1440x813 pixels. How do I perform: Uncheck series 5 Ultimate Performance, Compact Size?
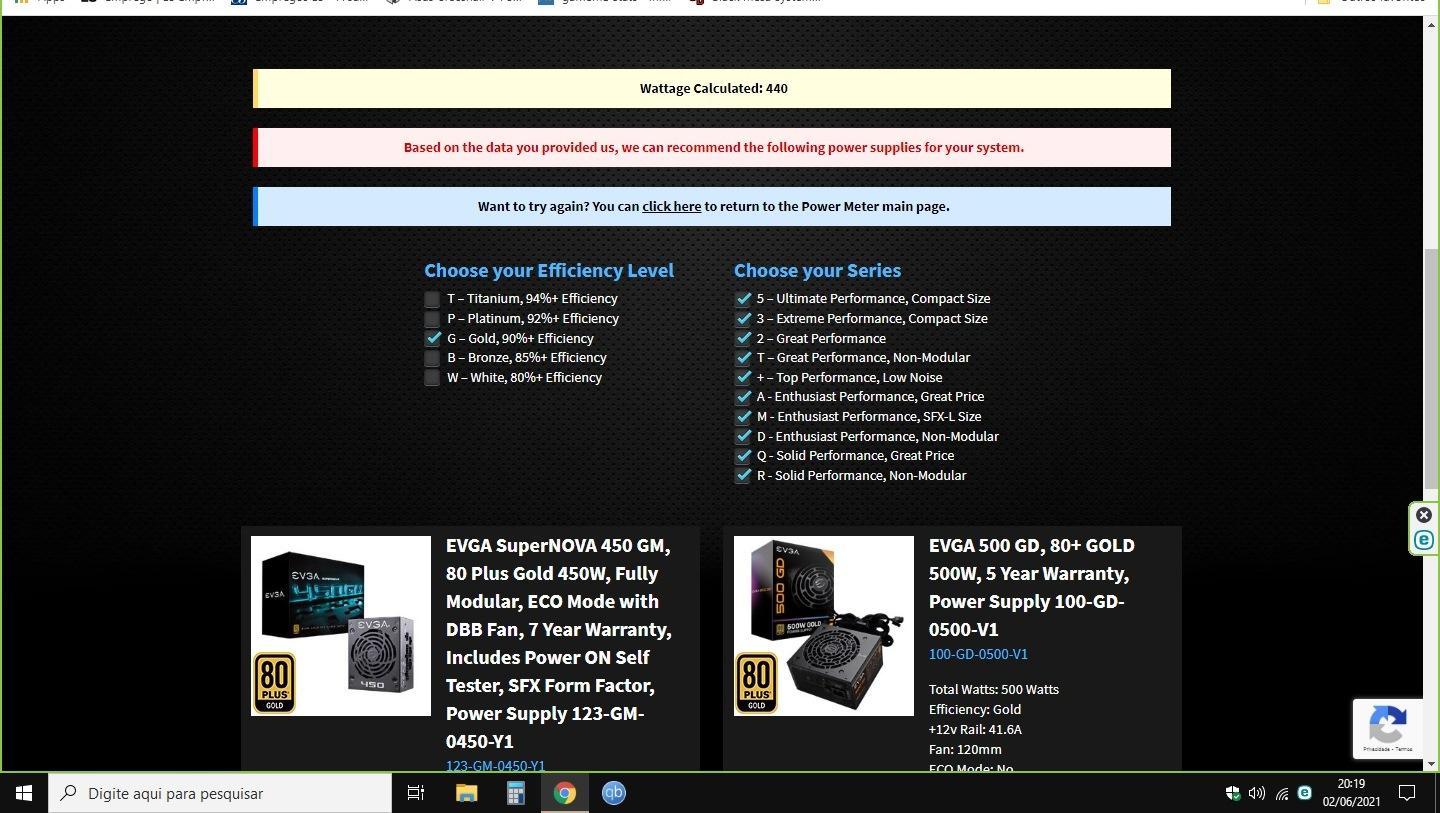tap(743, 299)
